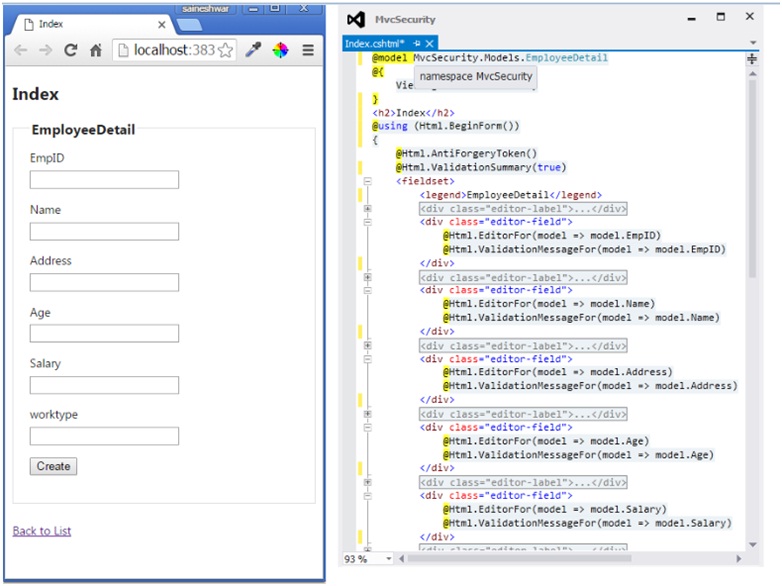
Task: Click the browser Back arrow
Action: point(20,50)
